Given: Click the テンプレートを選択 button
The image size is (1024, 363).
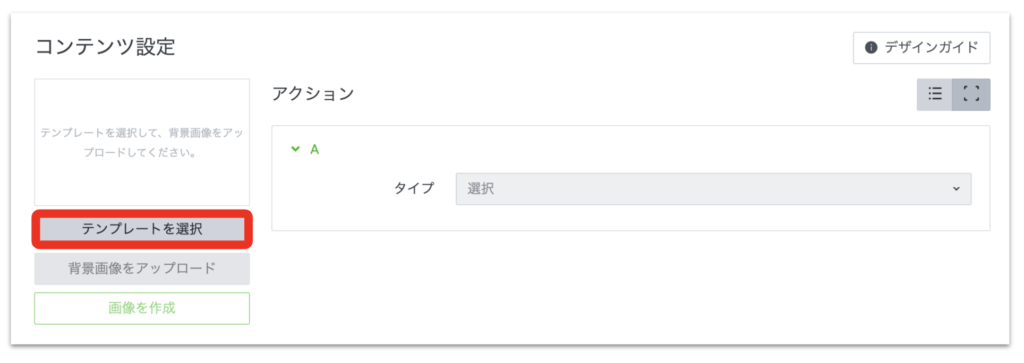Looking at the screenshot, I should [x=142, y=229].
